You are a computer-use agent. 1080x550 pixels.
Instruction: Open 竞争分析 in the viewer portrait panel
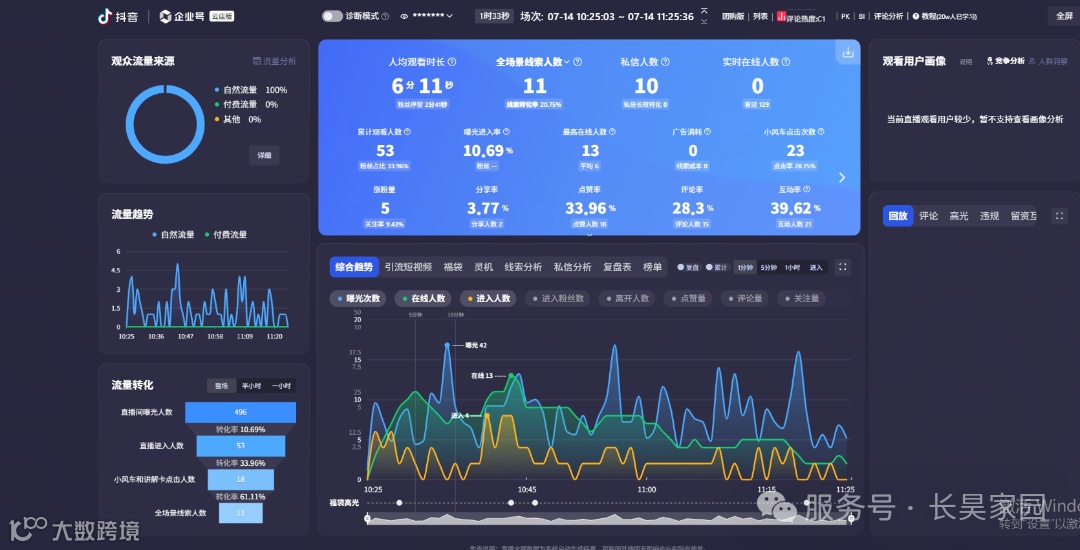point(1006,61)
